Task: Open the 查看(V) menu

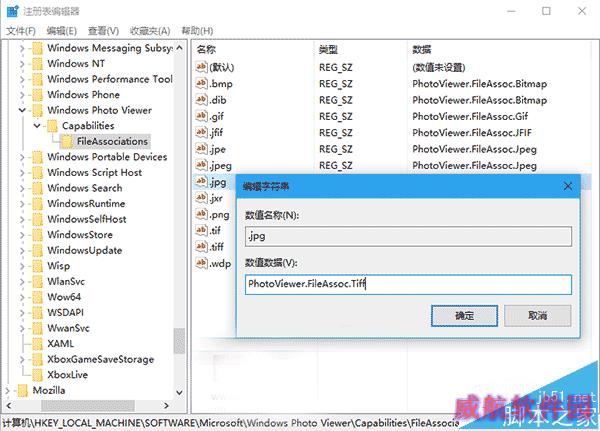Action: point(103,31)
